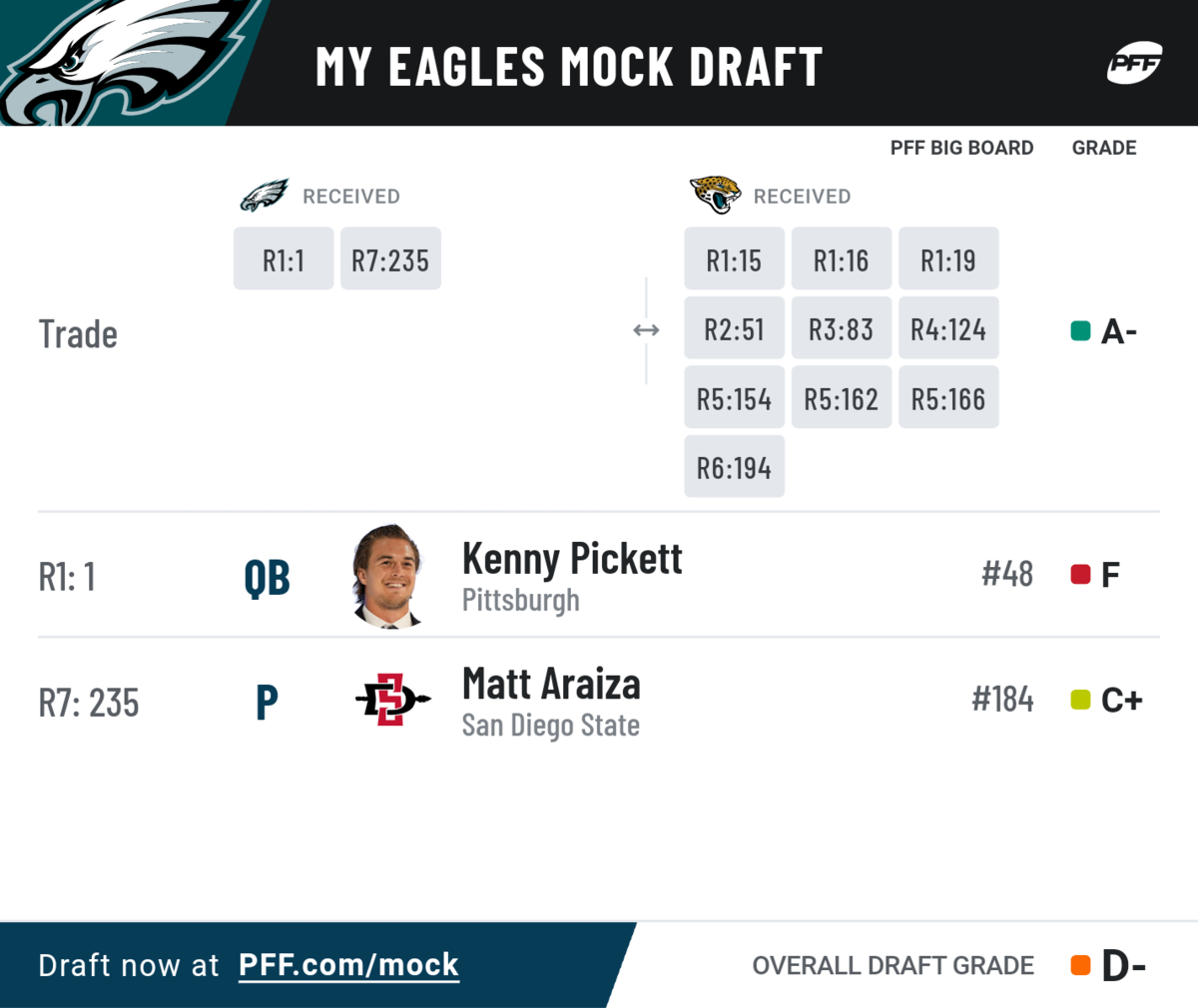Click the Kenny Pickett headshot photo
Viewport: 1198px width, 1008px height.
click(x=390, y=576)
